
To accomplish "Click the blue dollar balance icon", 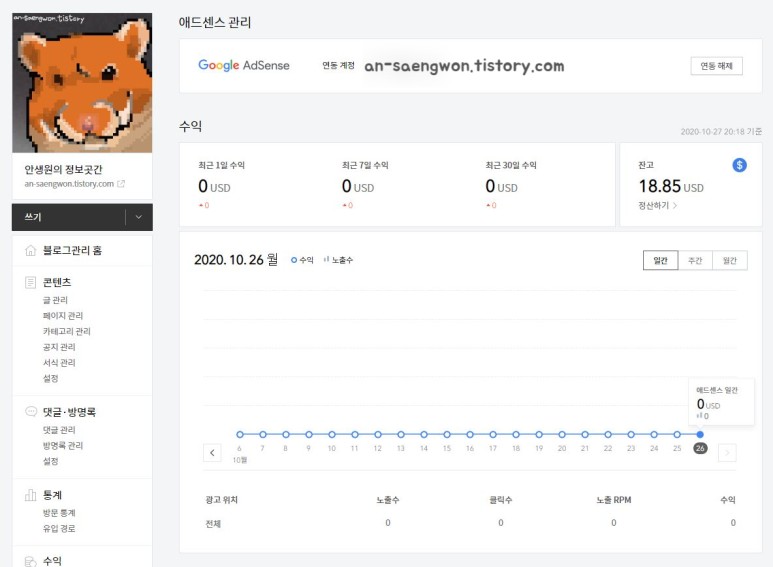I will [739, 165].
